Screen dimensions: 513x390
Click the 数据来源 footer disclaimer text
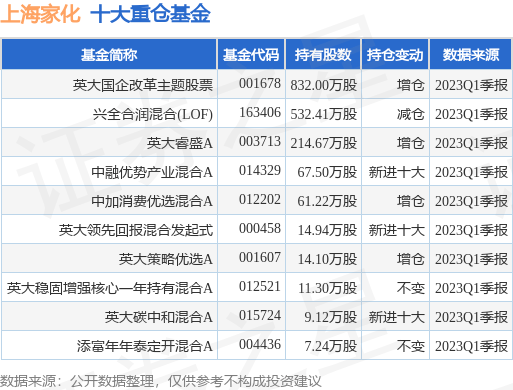[x=161, y=381]
